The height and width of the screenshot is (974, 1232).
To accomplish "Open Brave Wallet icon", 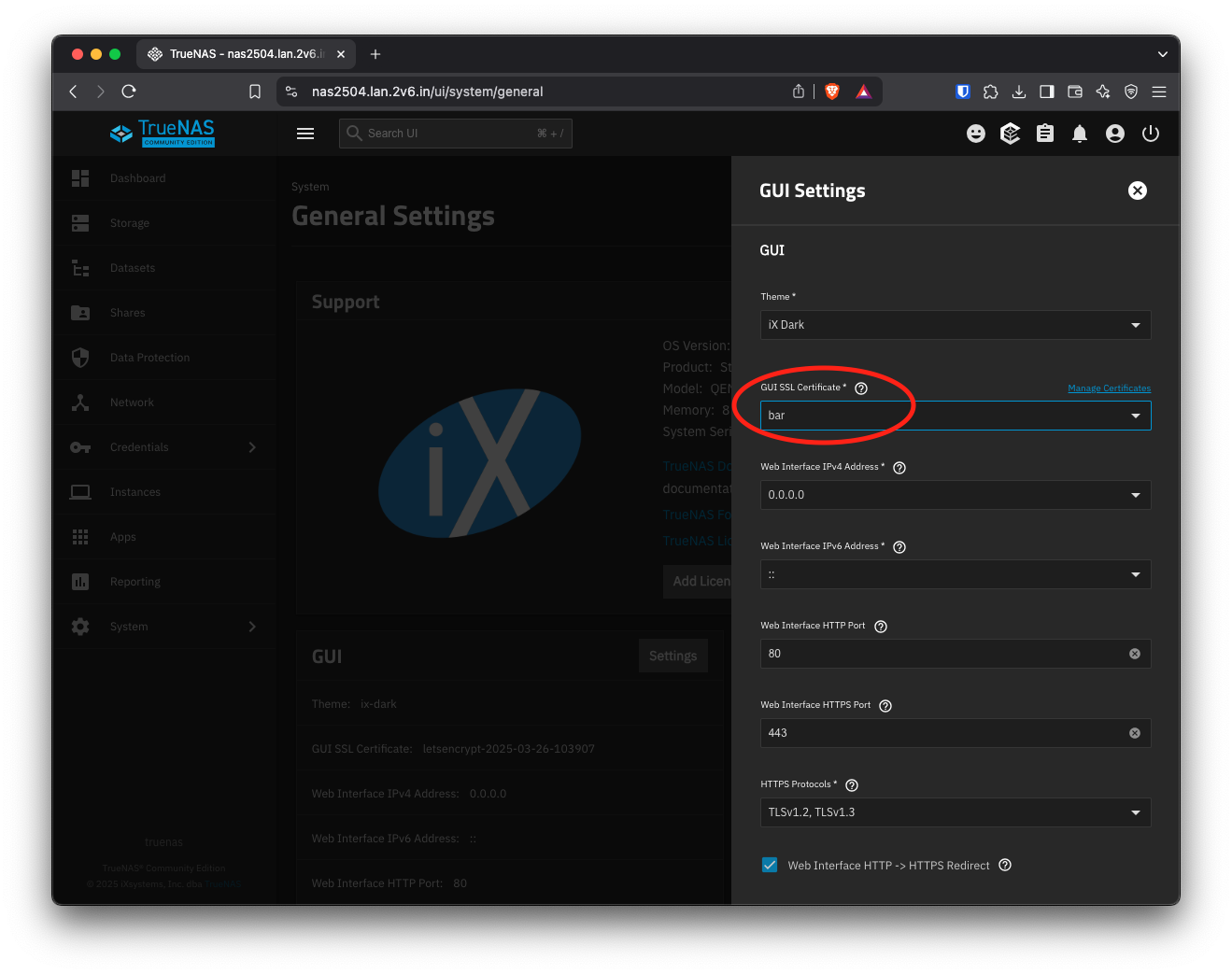I will point(1075,92).
